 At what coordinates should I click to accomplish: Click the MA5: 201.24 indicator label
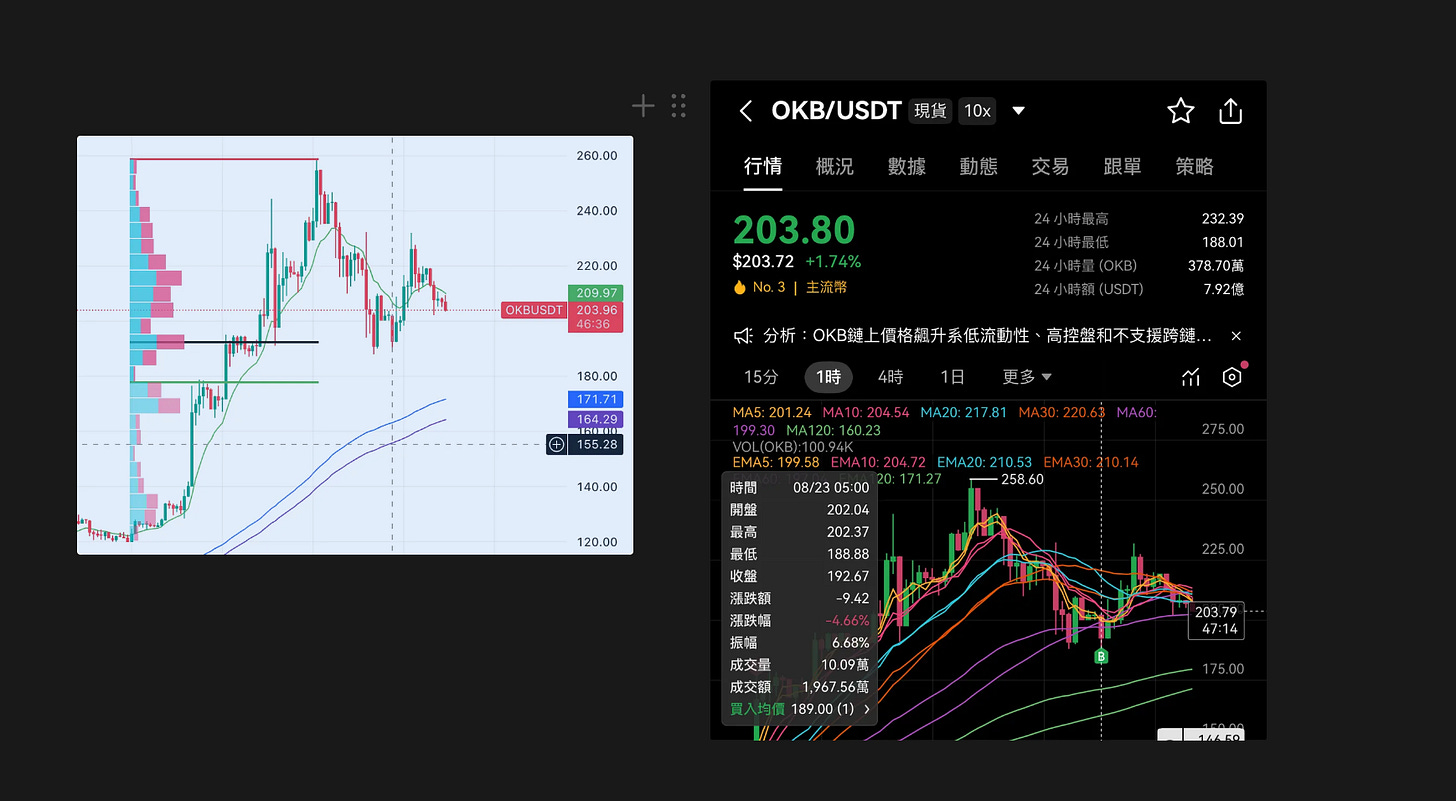tap(773, 412)
